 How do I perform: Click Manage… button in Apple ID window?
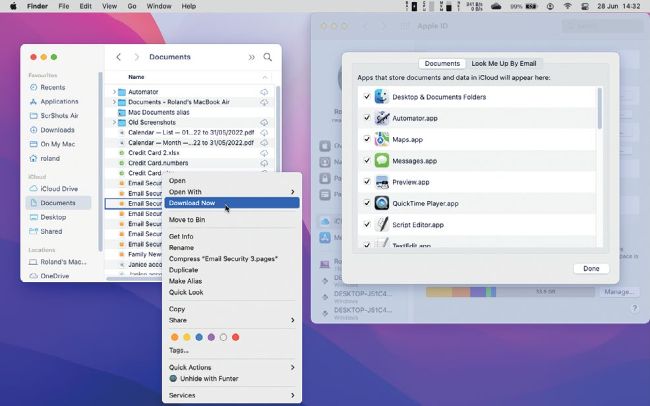pos(618,292)
